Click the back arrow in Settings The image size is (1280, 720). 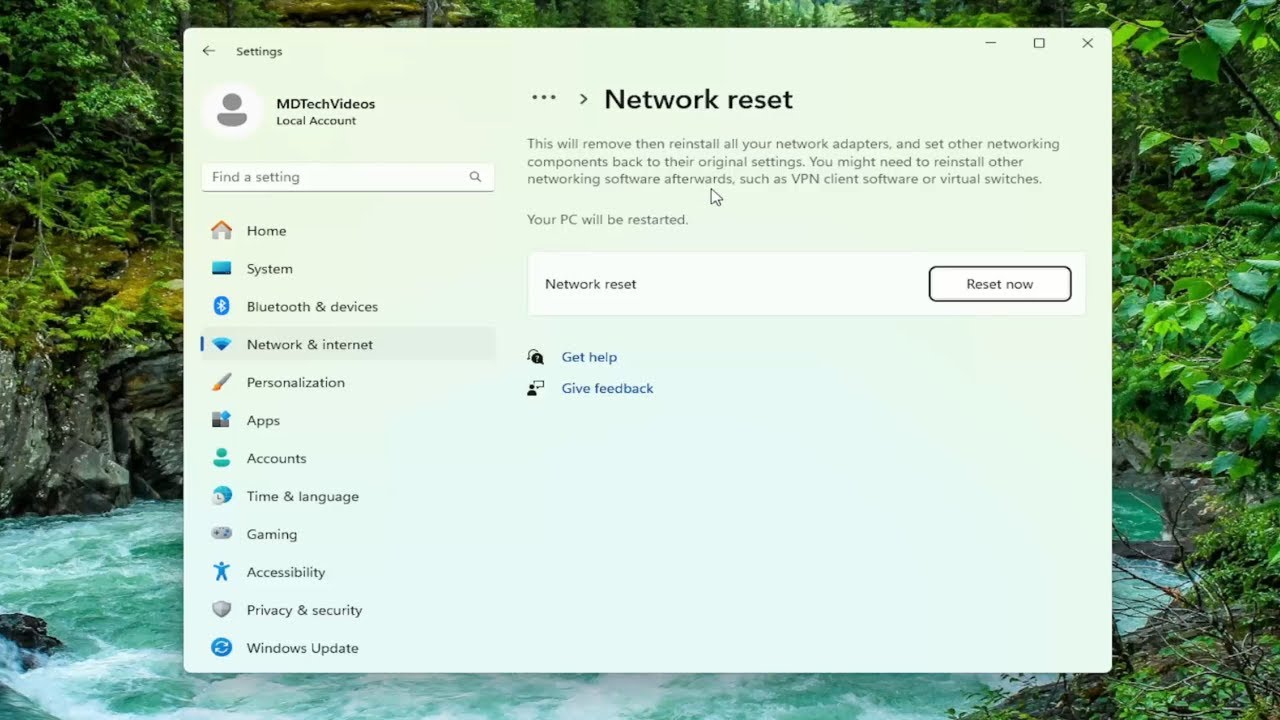[208, 51]
